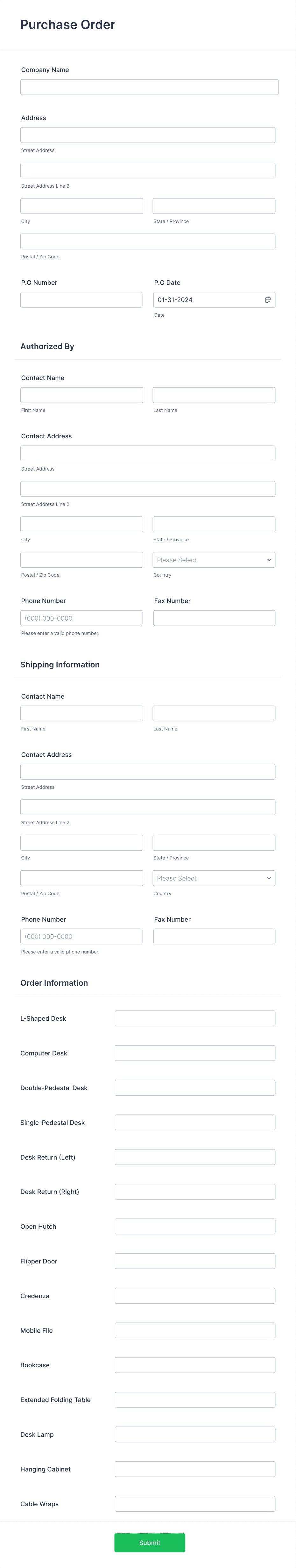This screenshot has width=296, height=1568.
Task: Click the P.O Date field showing 01-31-2024
Action: (214, 299)
